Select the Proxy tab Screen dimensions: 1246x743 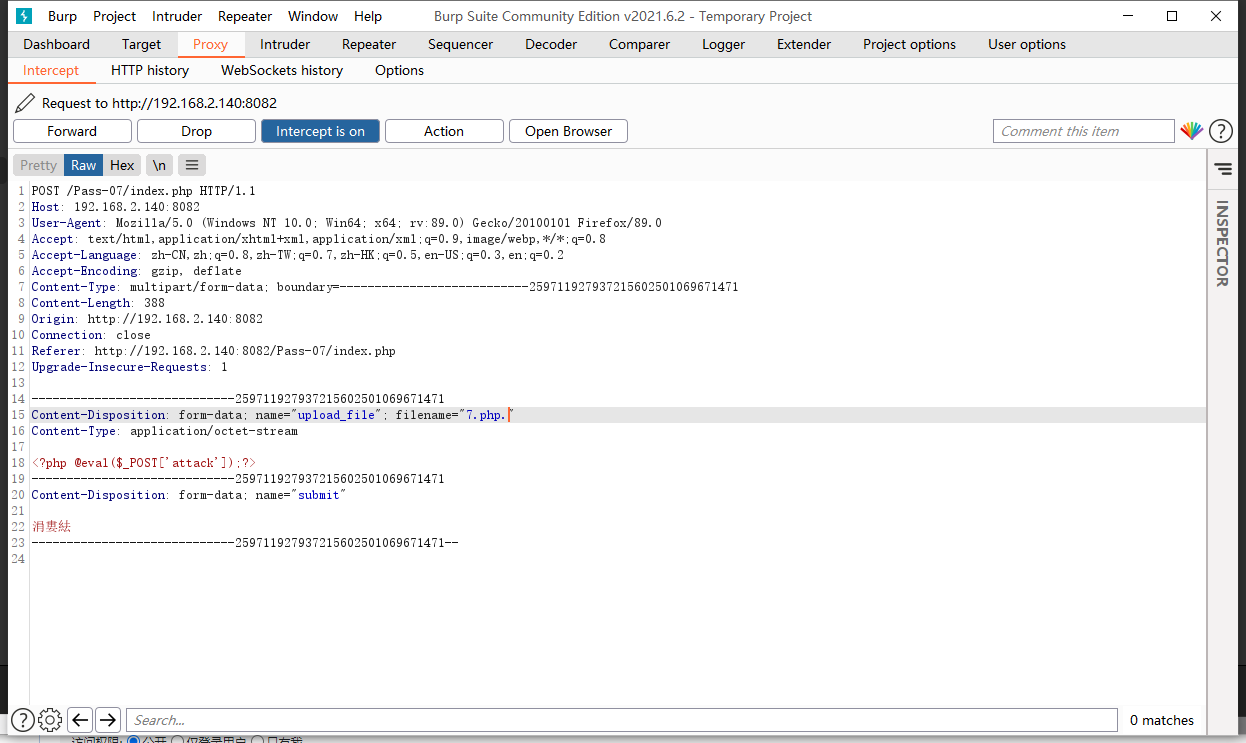coord(211,44)
